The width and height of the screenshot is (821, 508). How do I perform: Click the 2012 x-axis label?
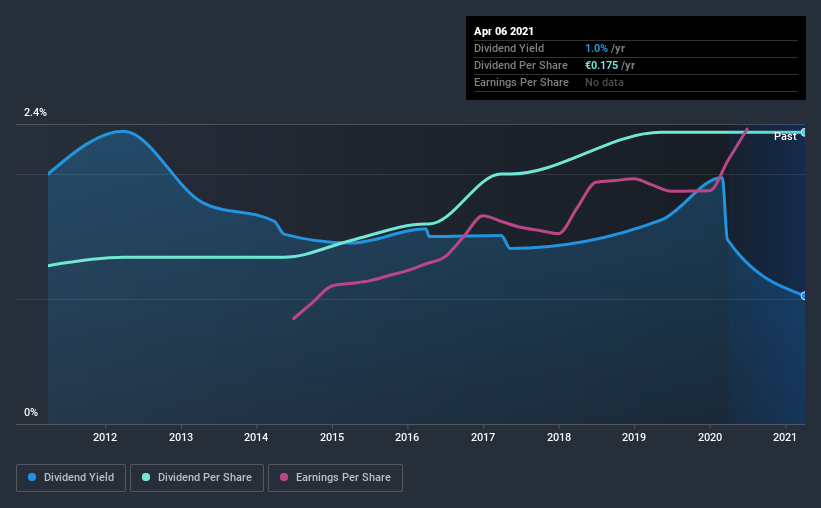(x=105, y=437)
